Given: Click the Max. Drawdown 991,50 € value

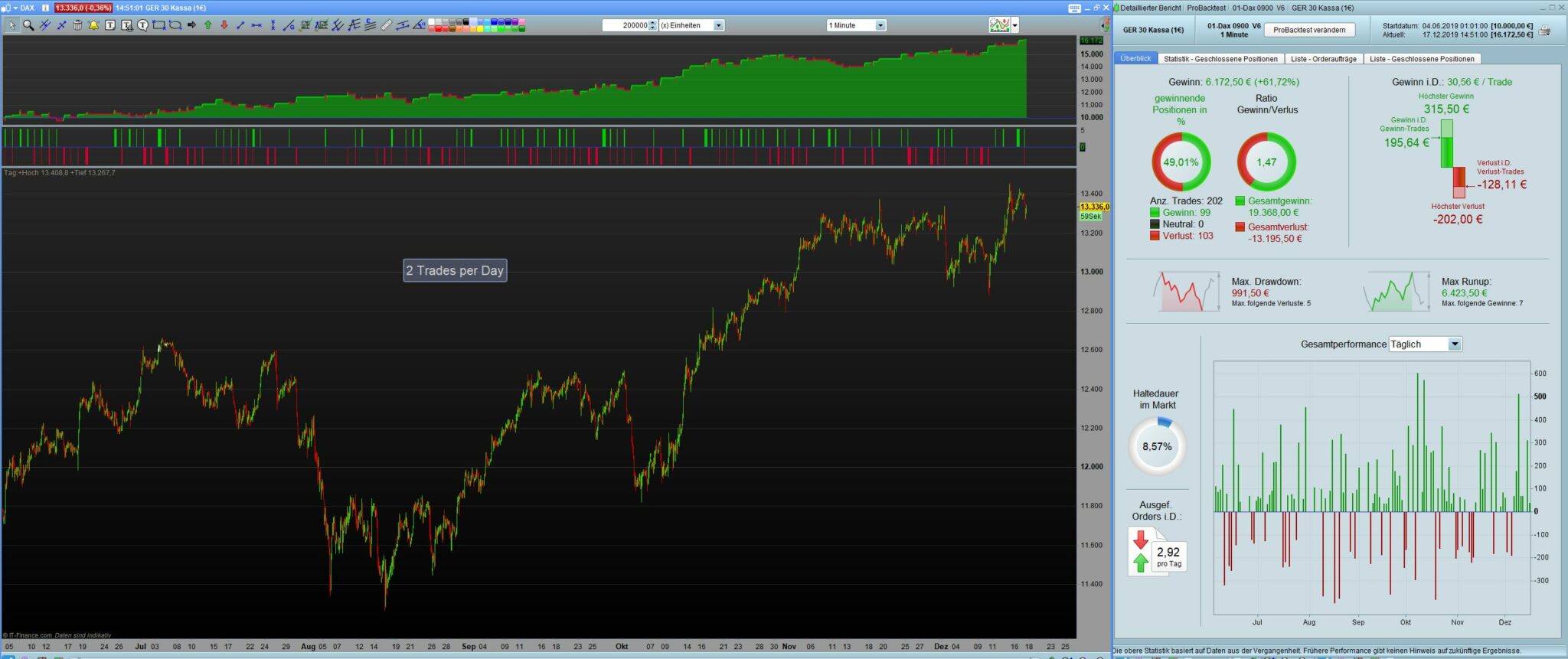Looking at the screenshot, I should [1250, 293].
